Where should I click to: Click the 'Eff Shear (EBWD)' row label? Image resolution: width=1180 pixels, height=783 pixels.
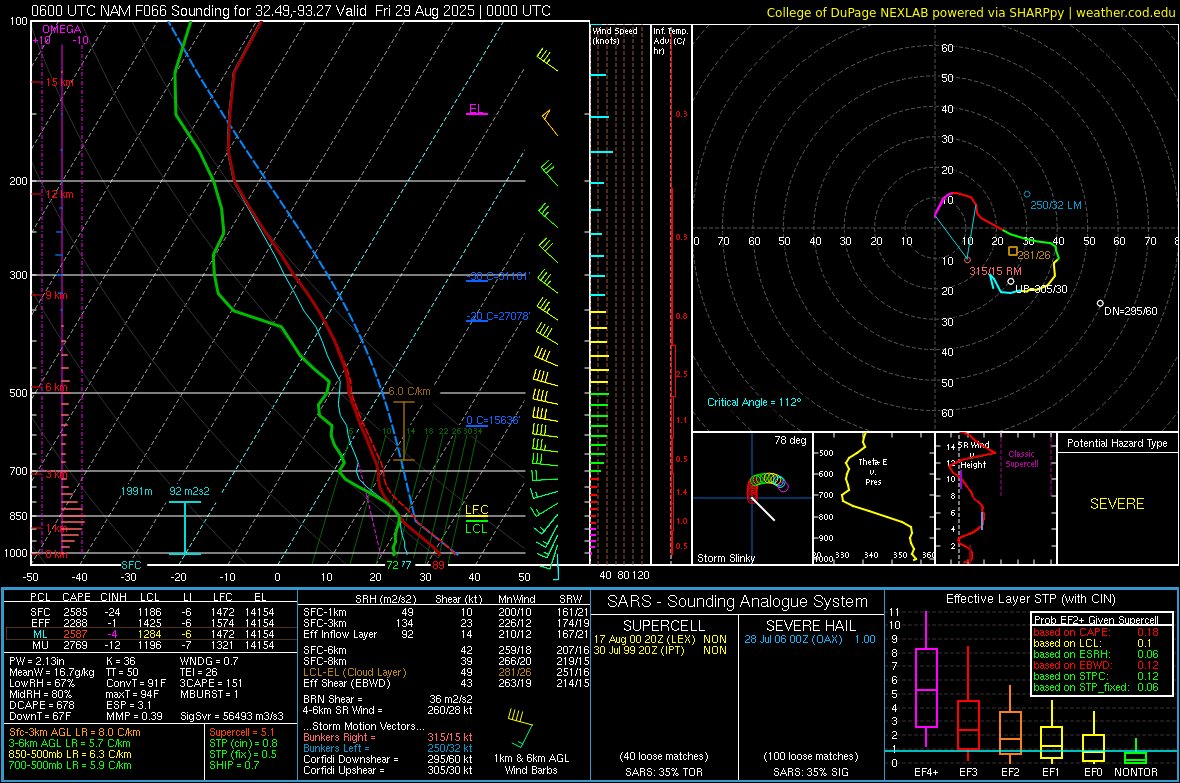pyautogui.click(x=347, y=684)
